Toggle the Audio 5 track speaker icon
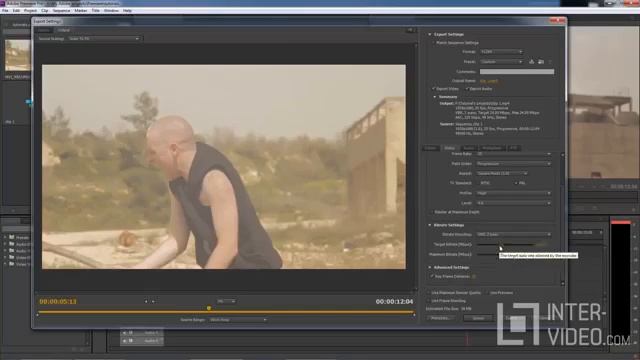The width and height of the screenshot is (640, 360). pos(124,340)
